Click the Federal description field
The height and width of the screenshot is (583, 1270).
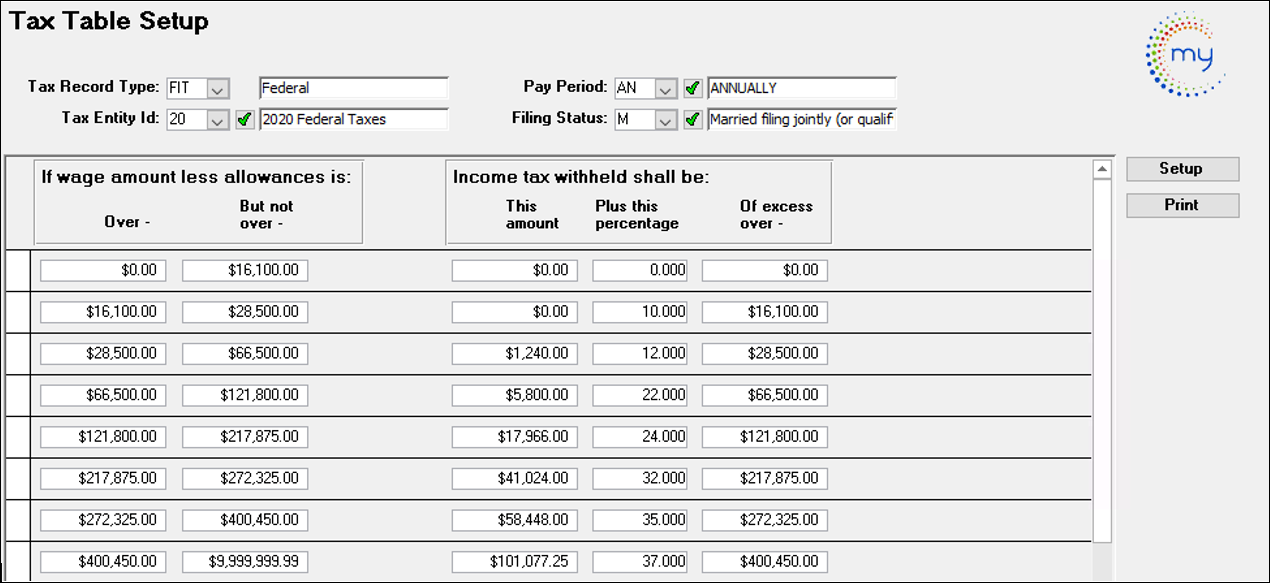[353, 88]
